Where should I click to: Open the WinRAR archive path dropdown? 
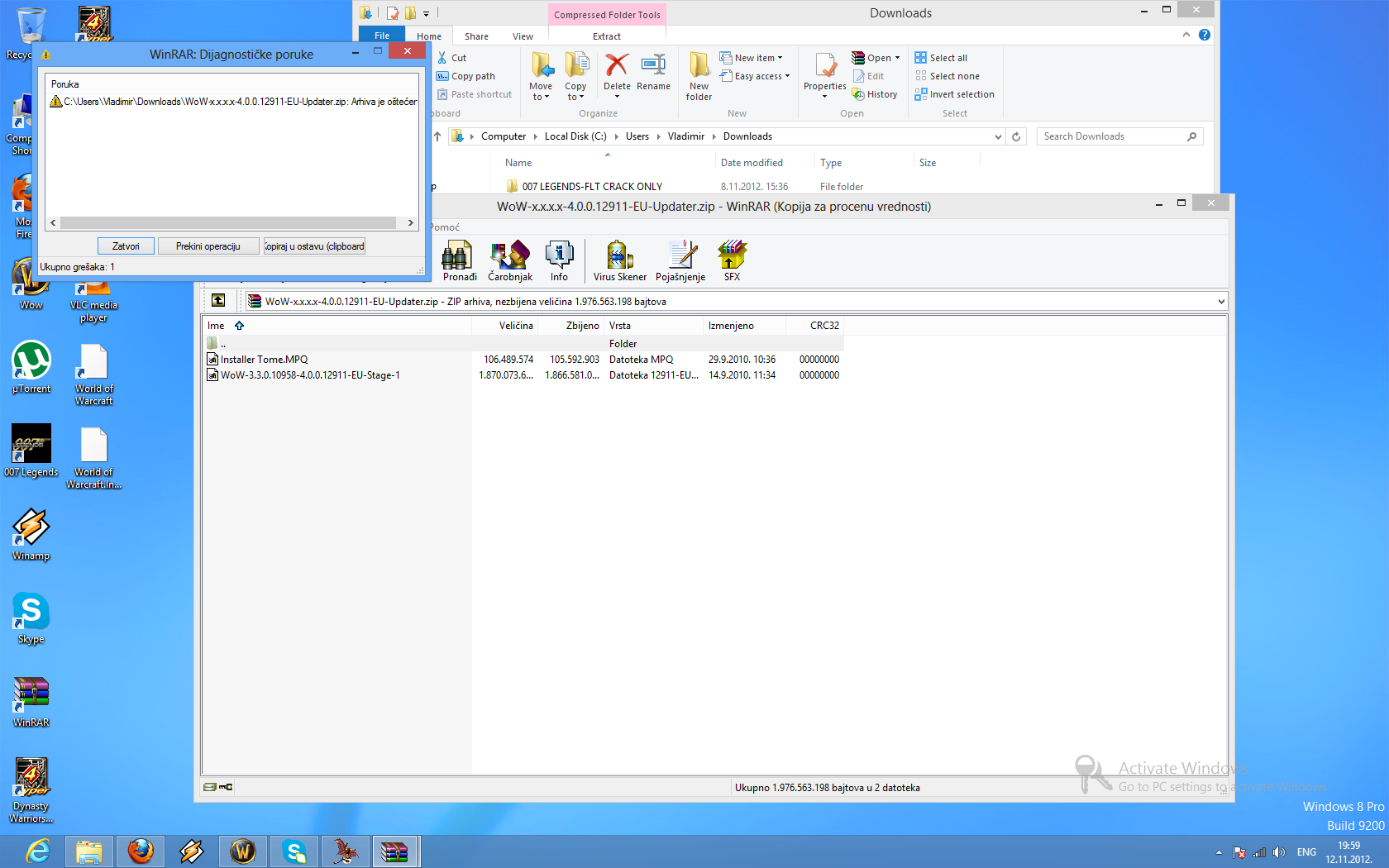pyautogui.click(x=1220, y=302)
